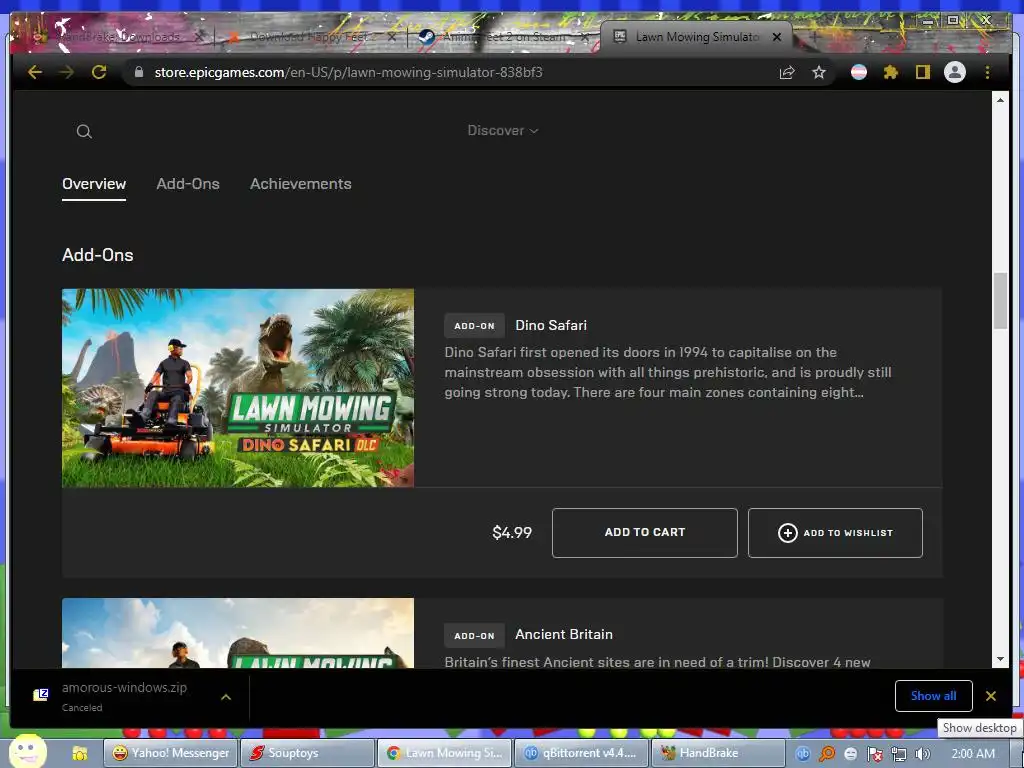Open the Ancient Britain add-on title
Viewport: 1024px width, 768px height.
(564, 635)
